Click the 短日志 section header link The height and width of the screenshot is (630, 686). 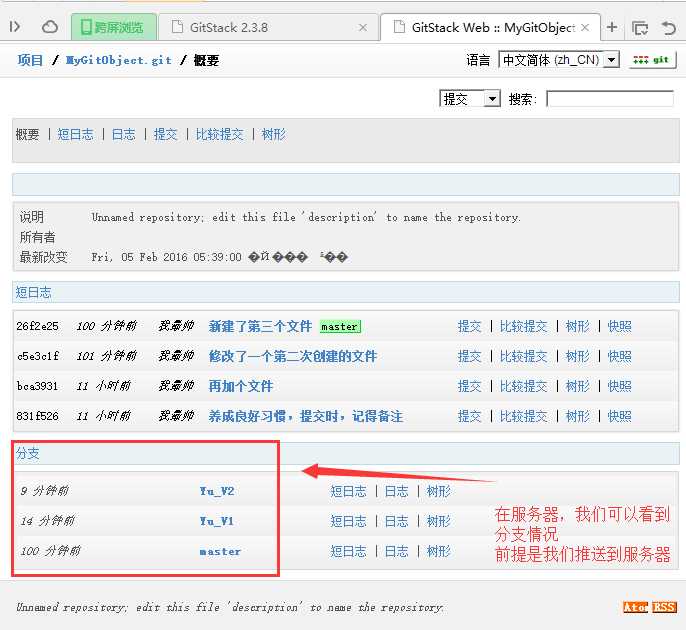33,292
